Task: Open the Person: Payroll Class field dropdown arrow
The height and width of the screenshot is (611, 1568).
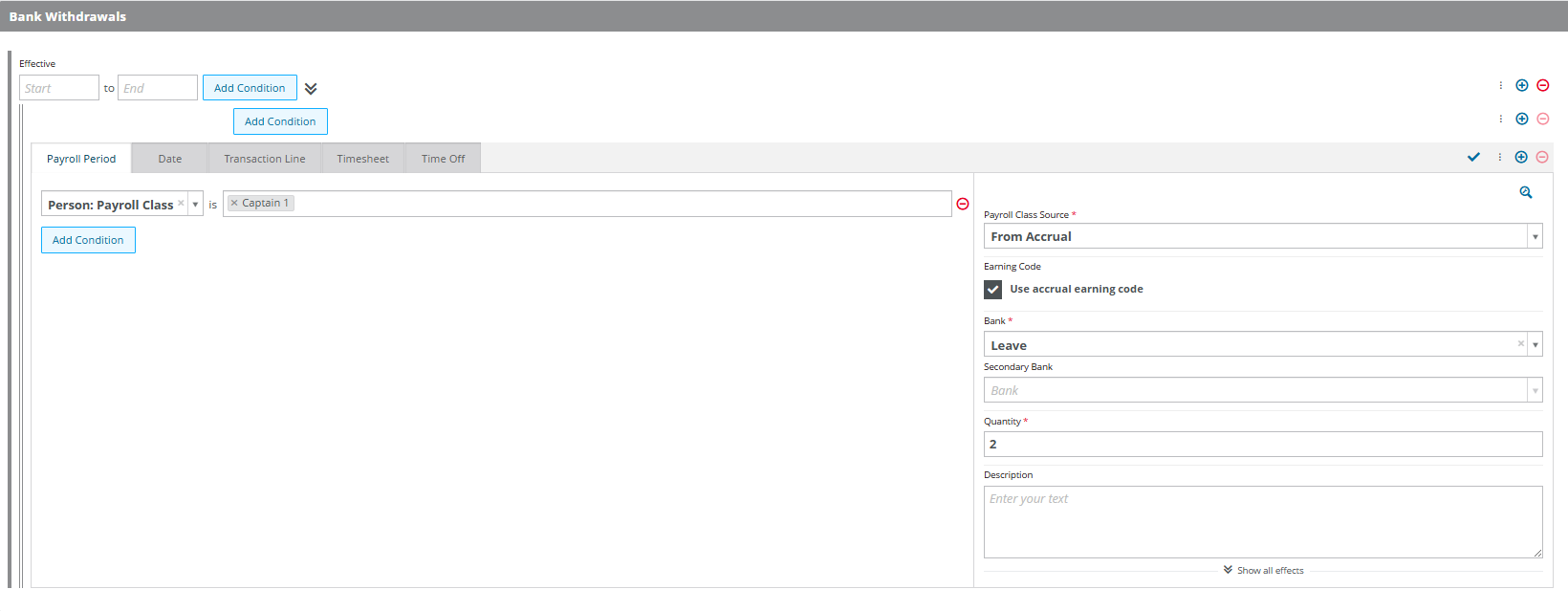Action: point(195,205)
